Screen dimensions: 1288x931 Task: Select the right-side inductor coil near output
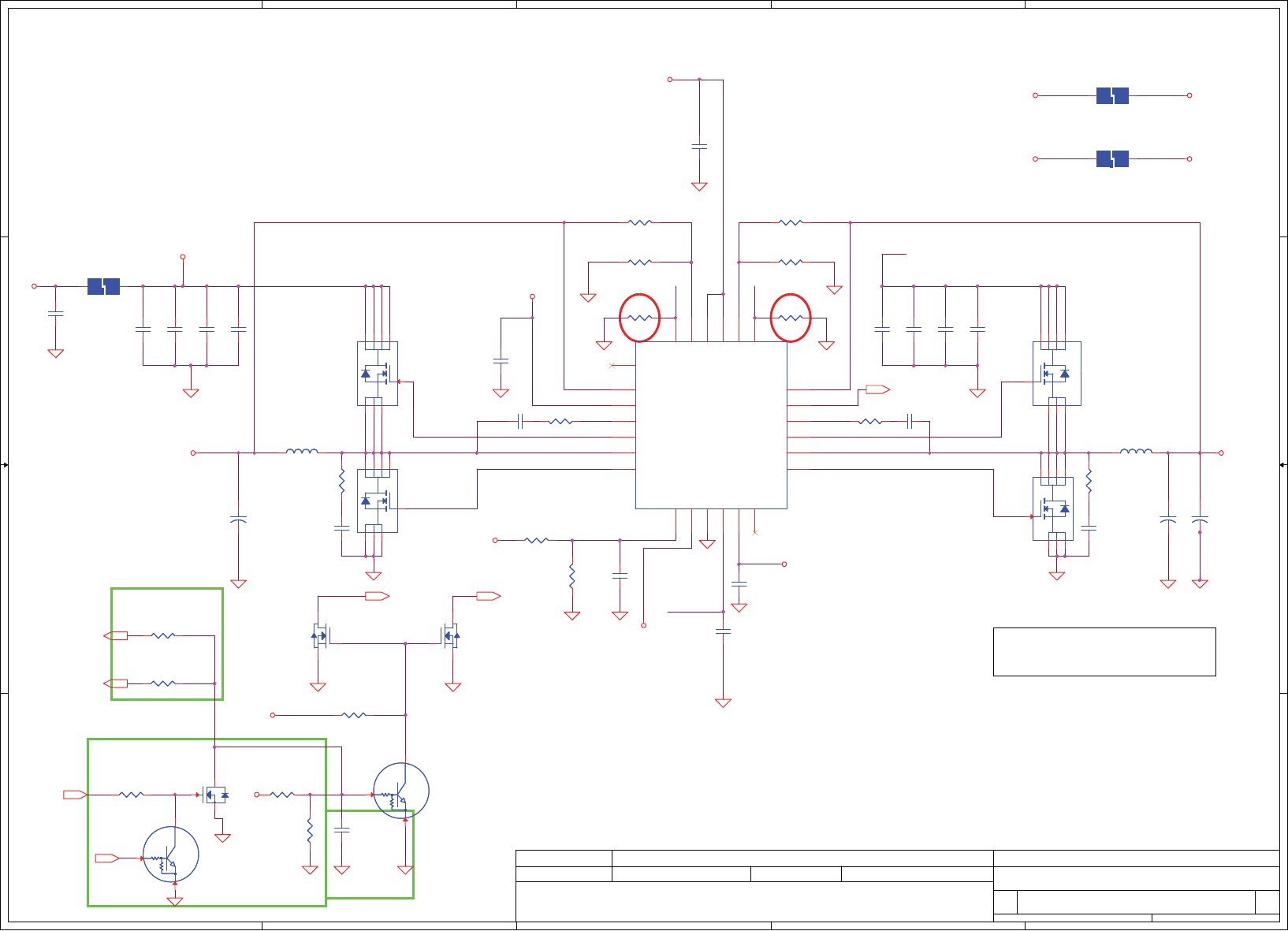(1136, 451)
